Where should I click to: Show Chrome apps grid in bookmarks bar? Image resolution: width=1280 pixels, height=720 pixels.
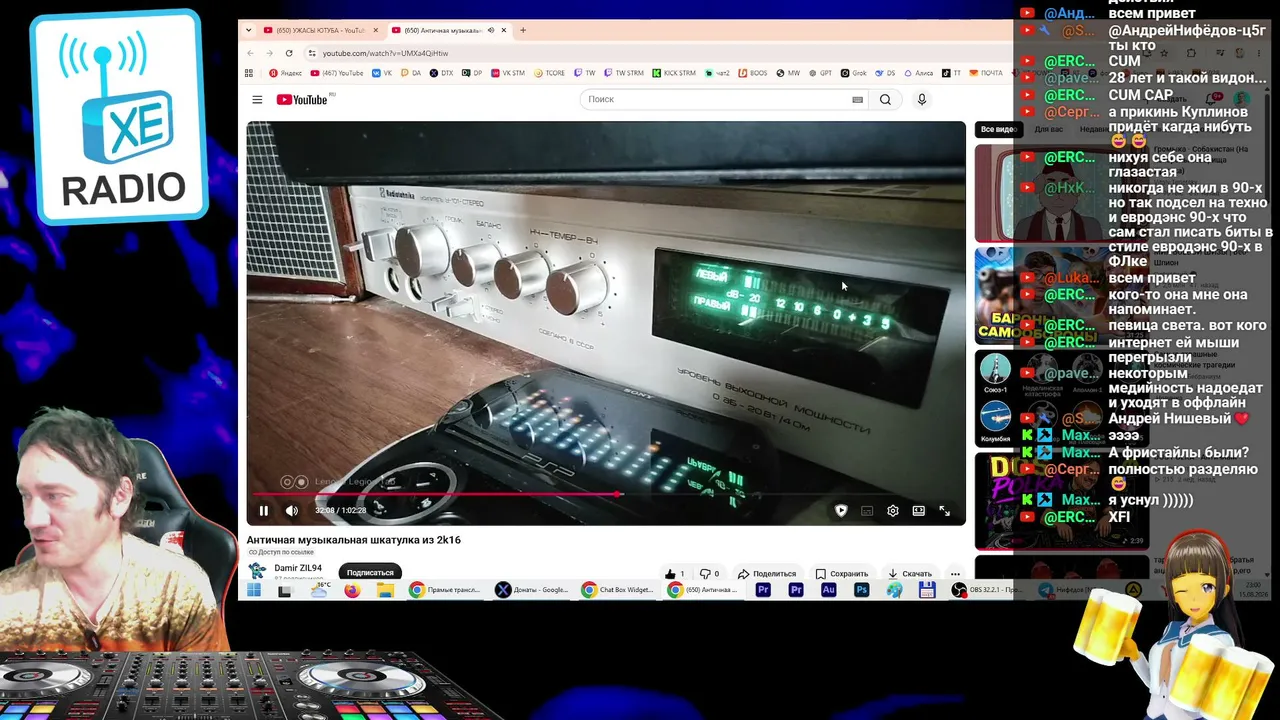tap(249, 73)
